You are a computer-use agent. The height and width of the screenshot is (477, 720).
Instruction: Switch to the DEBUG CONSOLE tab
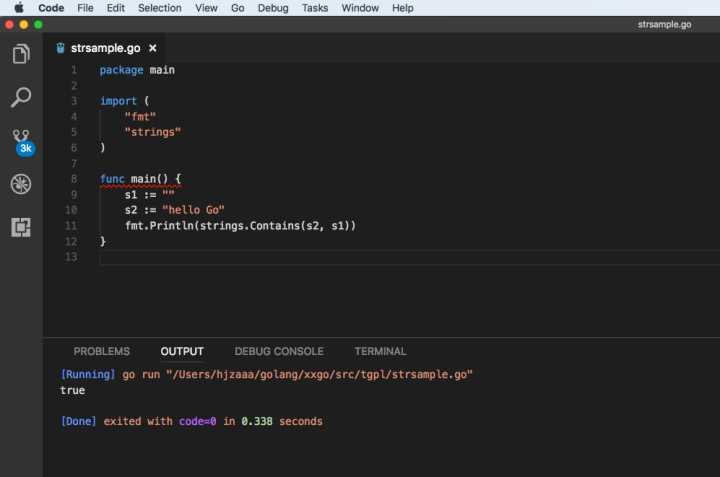[279, 351]
